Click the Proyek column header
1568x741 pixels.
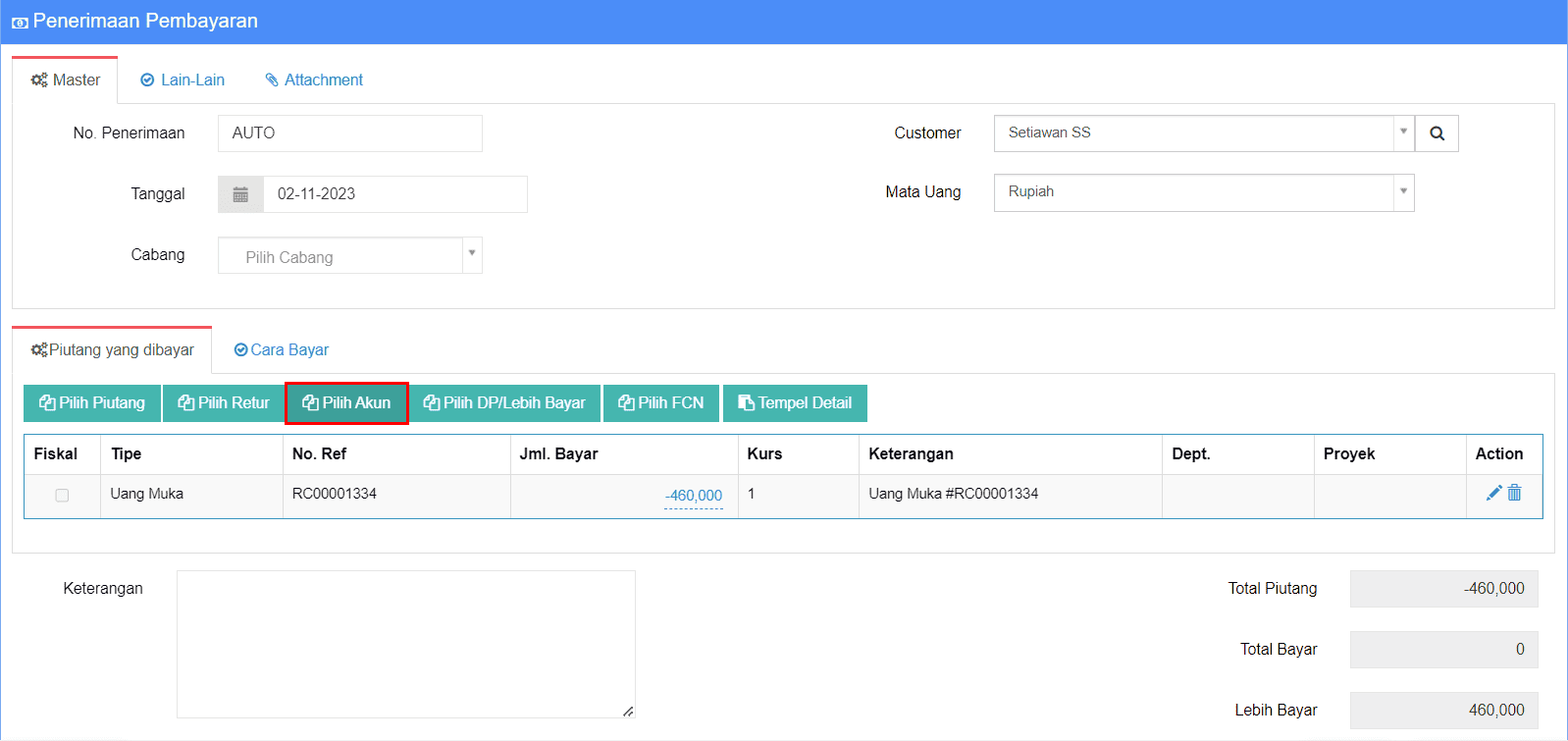1389,454
